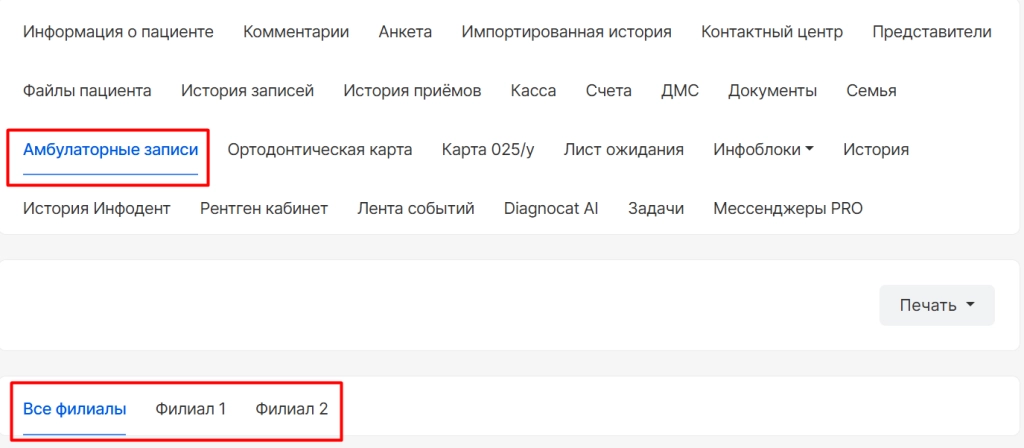Select the Филиал 2 branch tab
The width and height of the screenshot is (1024, 448).
pyautogui.click(x=291, y=409)
